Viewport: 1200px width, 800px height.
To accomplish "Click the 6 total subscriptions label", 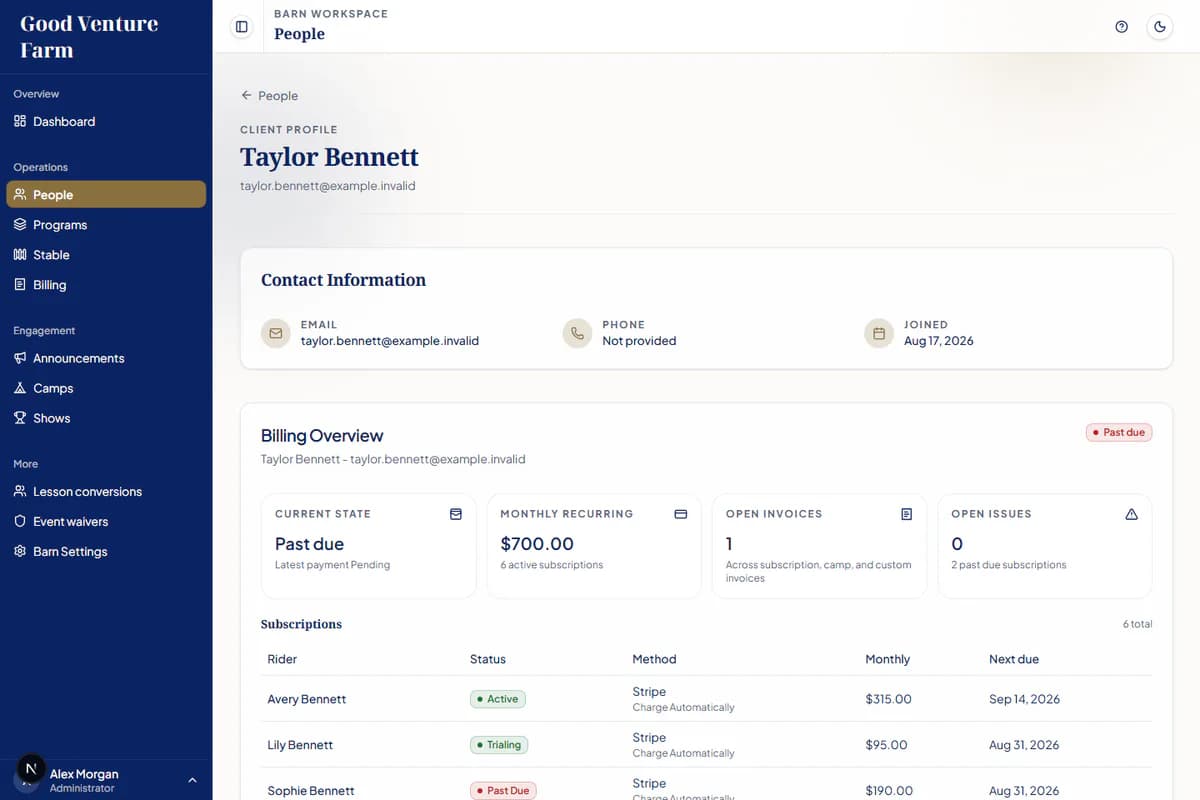I will [x=1137, y=624].
